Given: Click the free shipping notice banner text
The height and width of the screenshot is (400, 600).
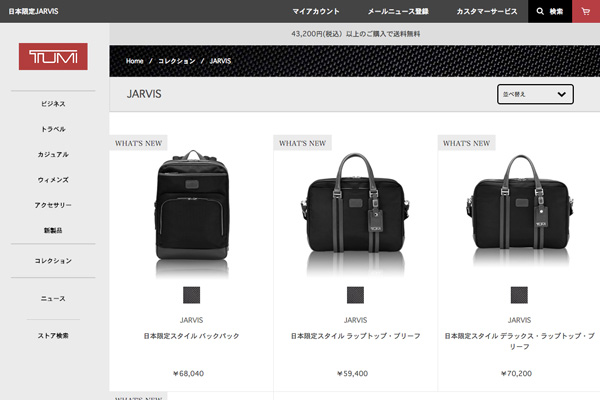Looking at the screenshot, I should click(355, 34).
